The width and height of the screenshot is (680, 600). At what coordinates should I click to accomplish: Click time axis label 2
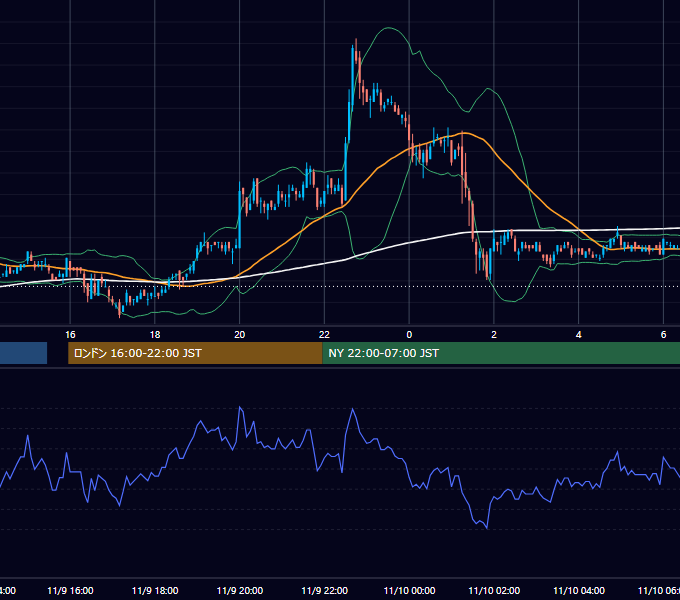click(x=494, y=334)
